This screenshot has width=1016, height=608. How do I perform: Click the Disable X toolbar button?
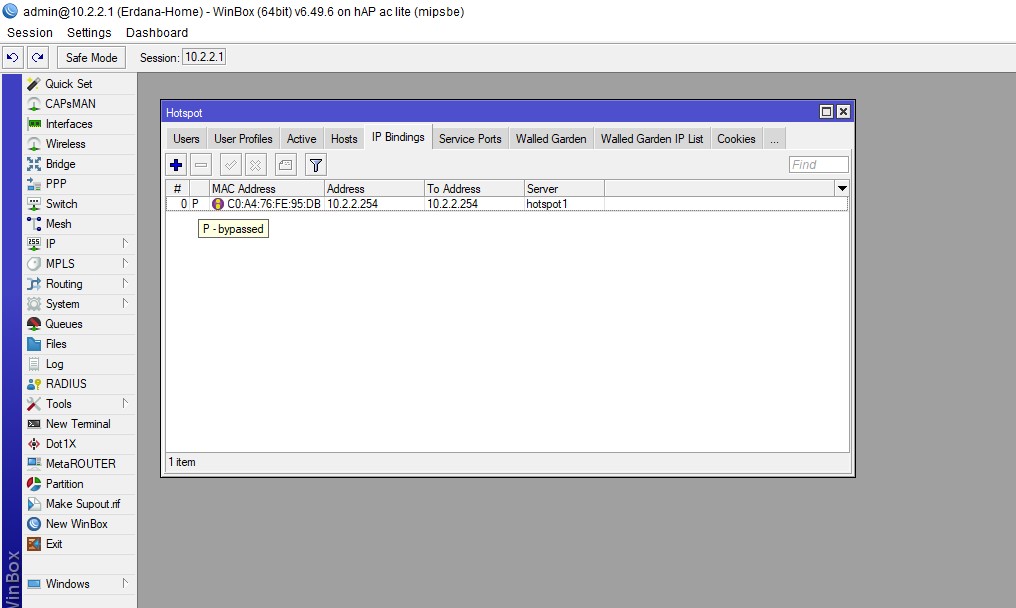[256, 165]
